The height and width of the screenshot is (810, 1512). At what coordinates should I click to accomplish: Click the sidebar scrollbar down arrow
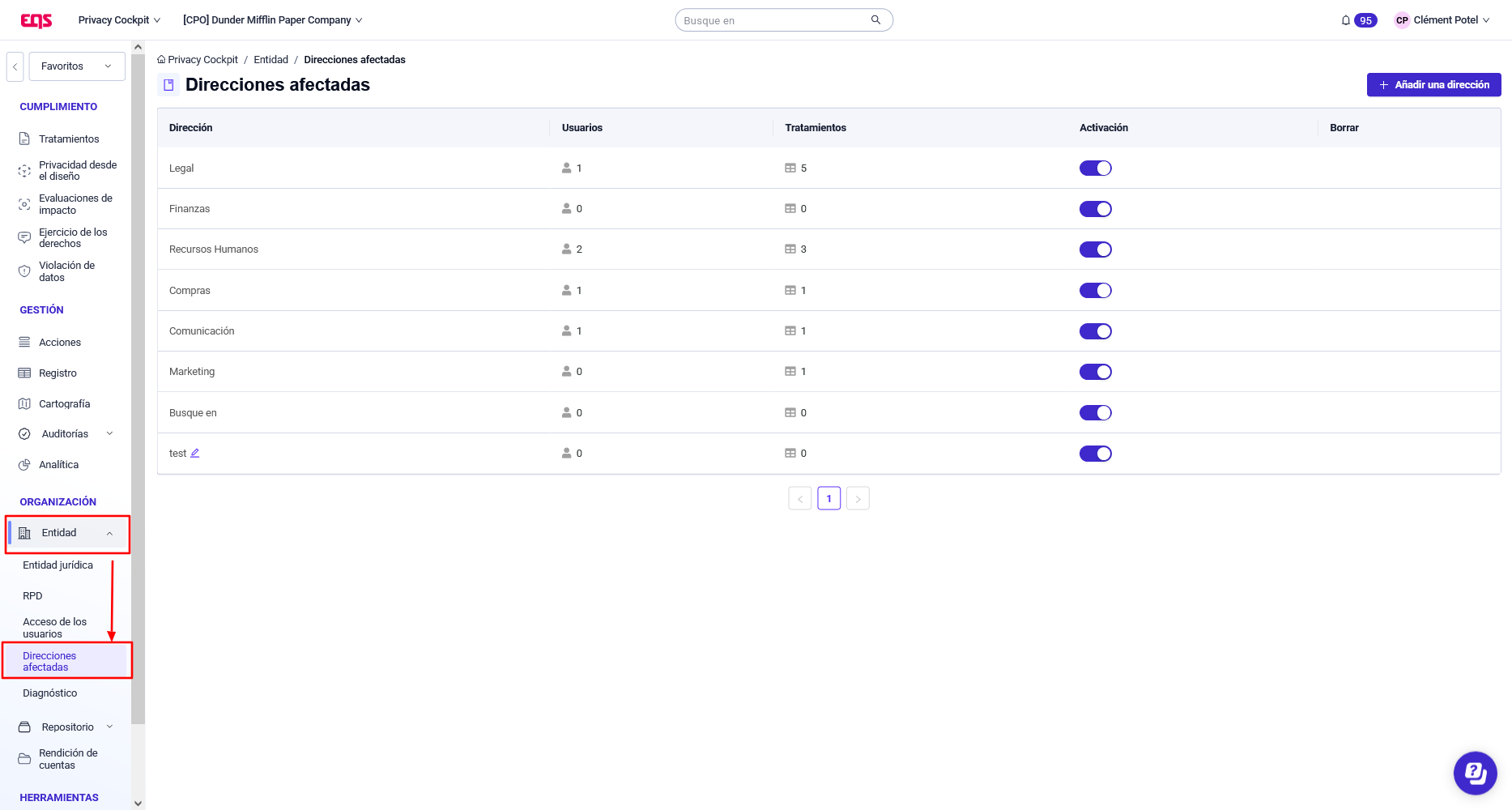click(138, 804)
